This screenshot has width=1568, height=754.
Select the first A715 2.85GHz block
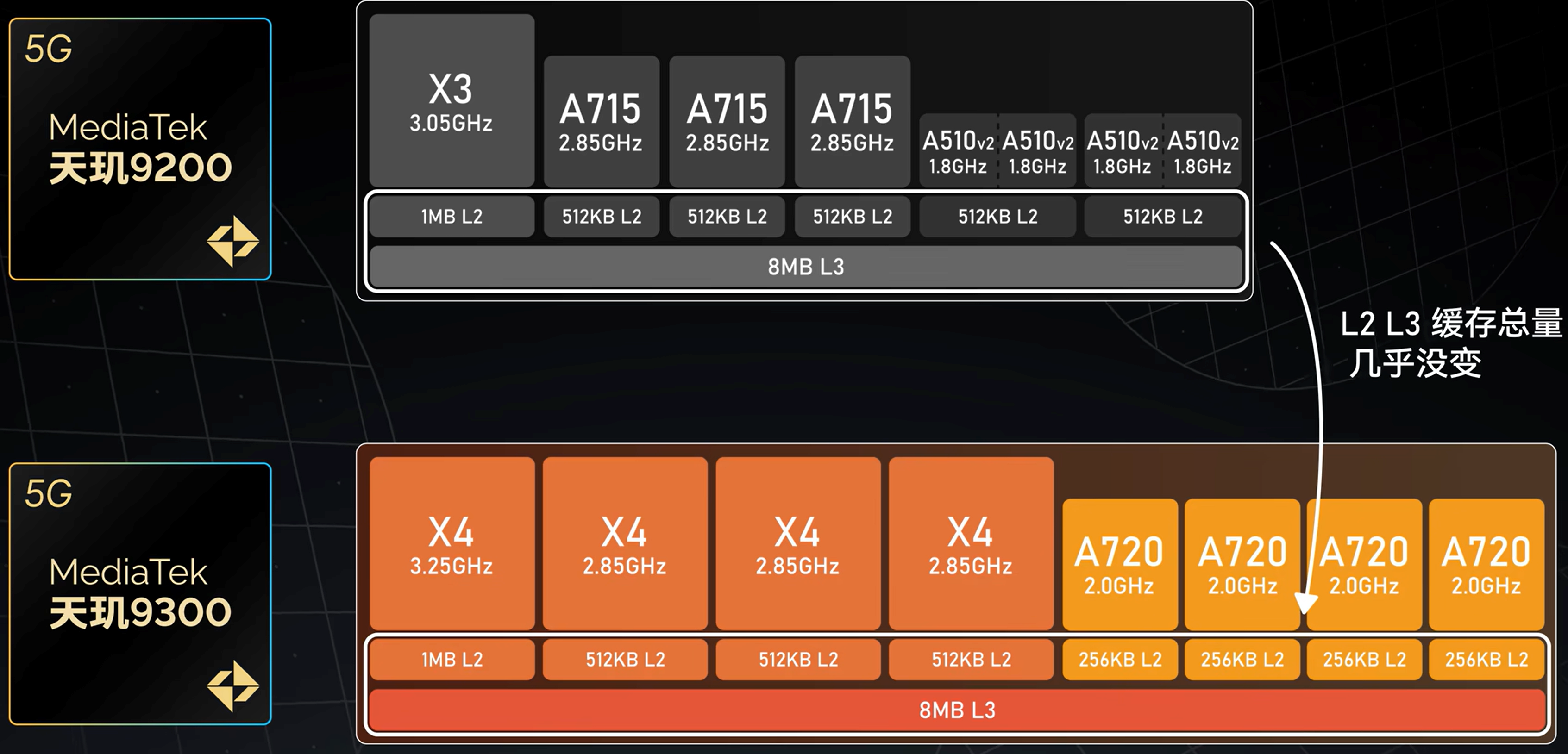[x=601, y=122]
